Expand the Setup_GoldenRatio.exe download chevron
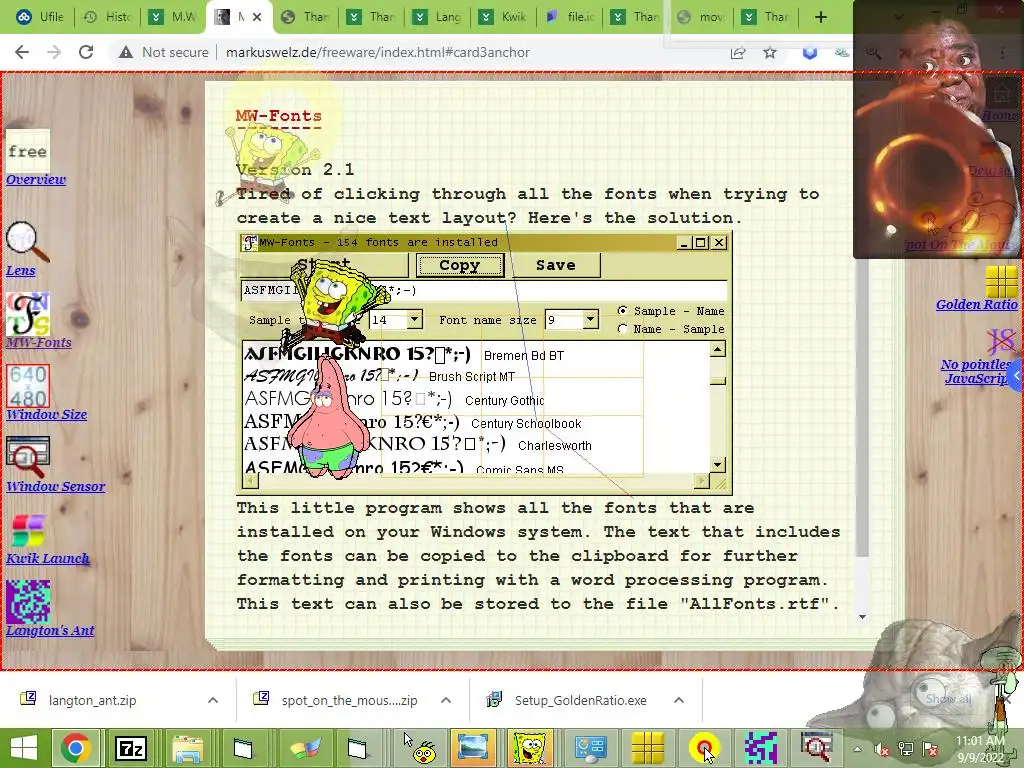1024x768 pixels. pos(679,700)
